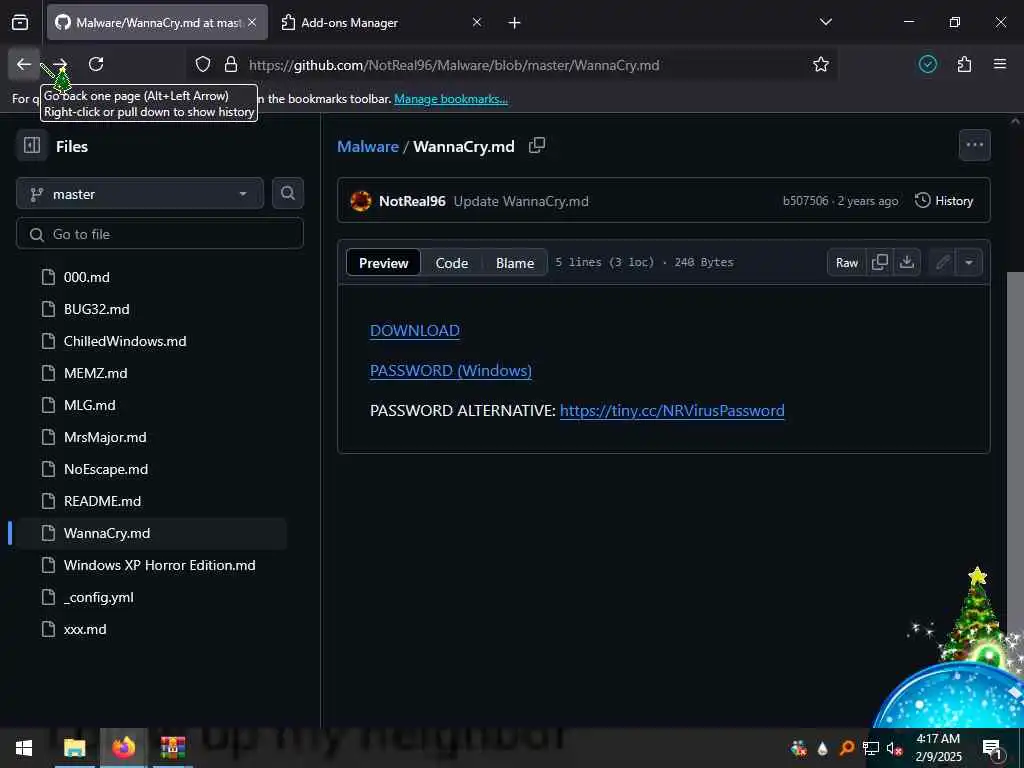Open BUG32.md file

coord(97,309)
